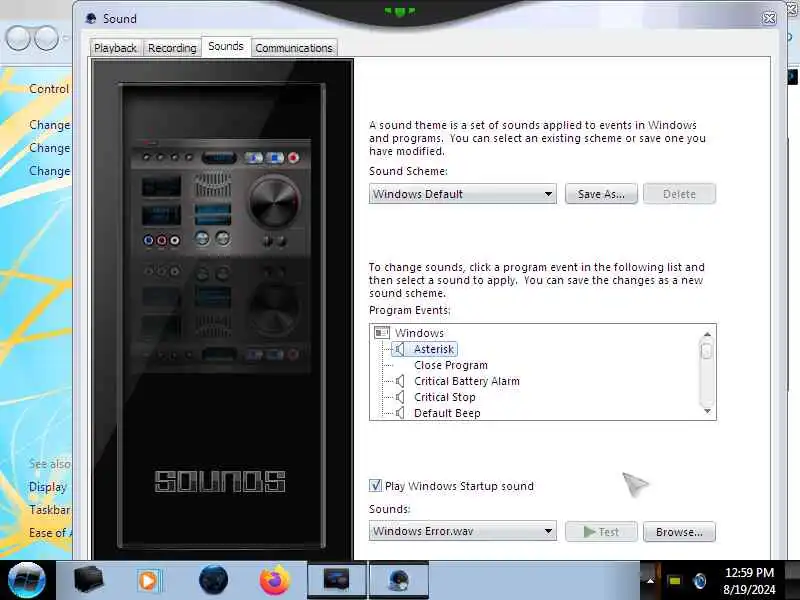
Task: Click the back navigation button in Control Panel
Action: (x=18, y=39)
